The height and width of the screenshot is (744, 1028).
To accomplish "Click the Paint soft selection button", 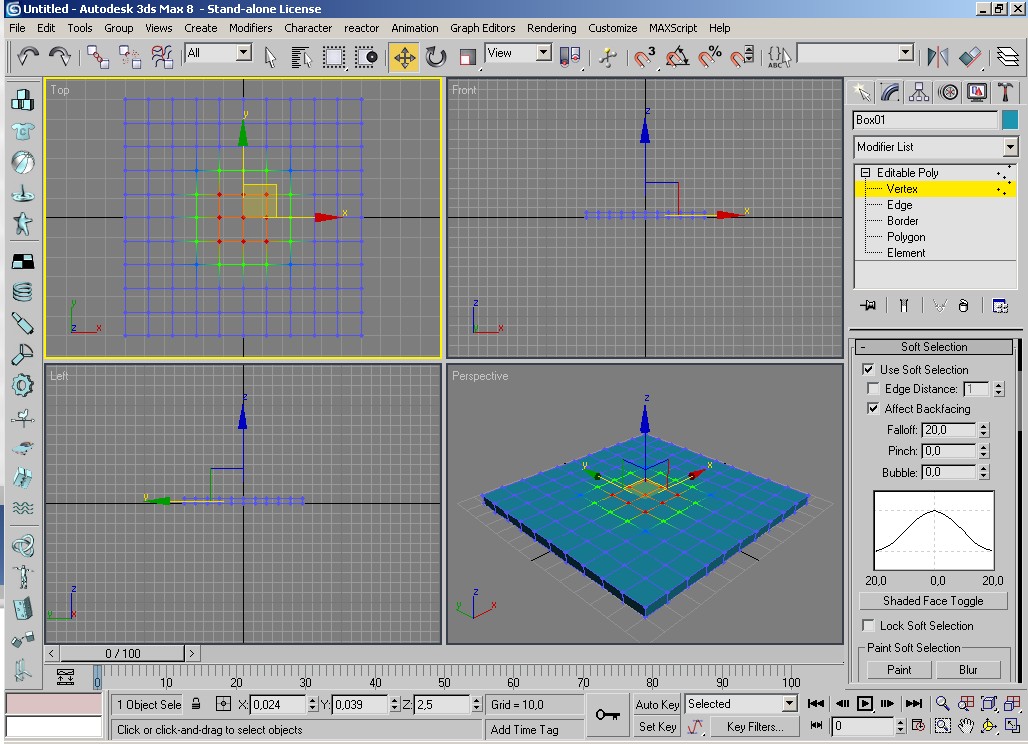I will (899, 669).
